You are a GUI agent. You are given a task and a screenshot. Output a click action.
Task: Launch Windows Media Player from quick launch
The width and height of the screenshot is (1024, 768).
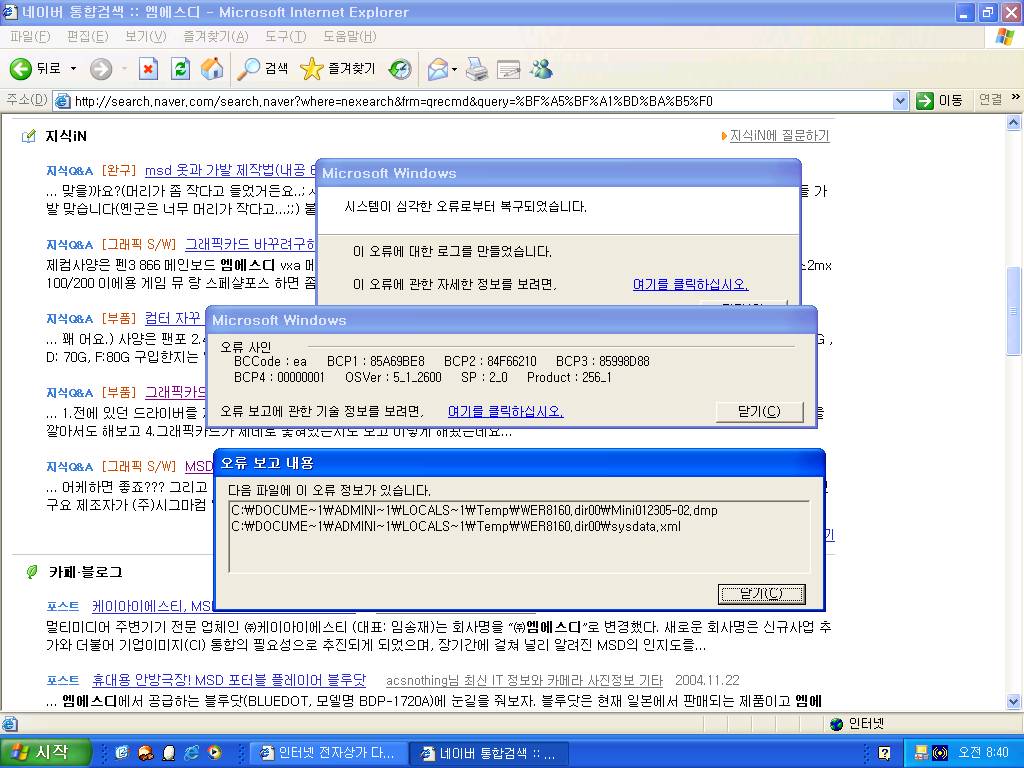(x=214, y=753)
